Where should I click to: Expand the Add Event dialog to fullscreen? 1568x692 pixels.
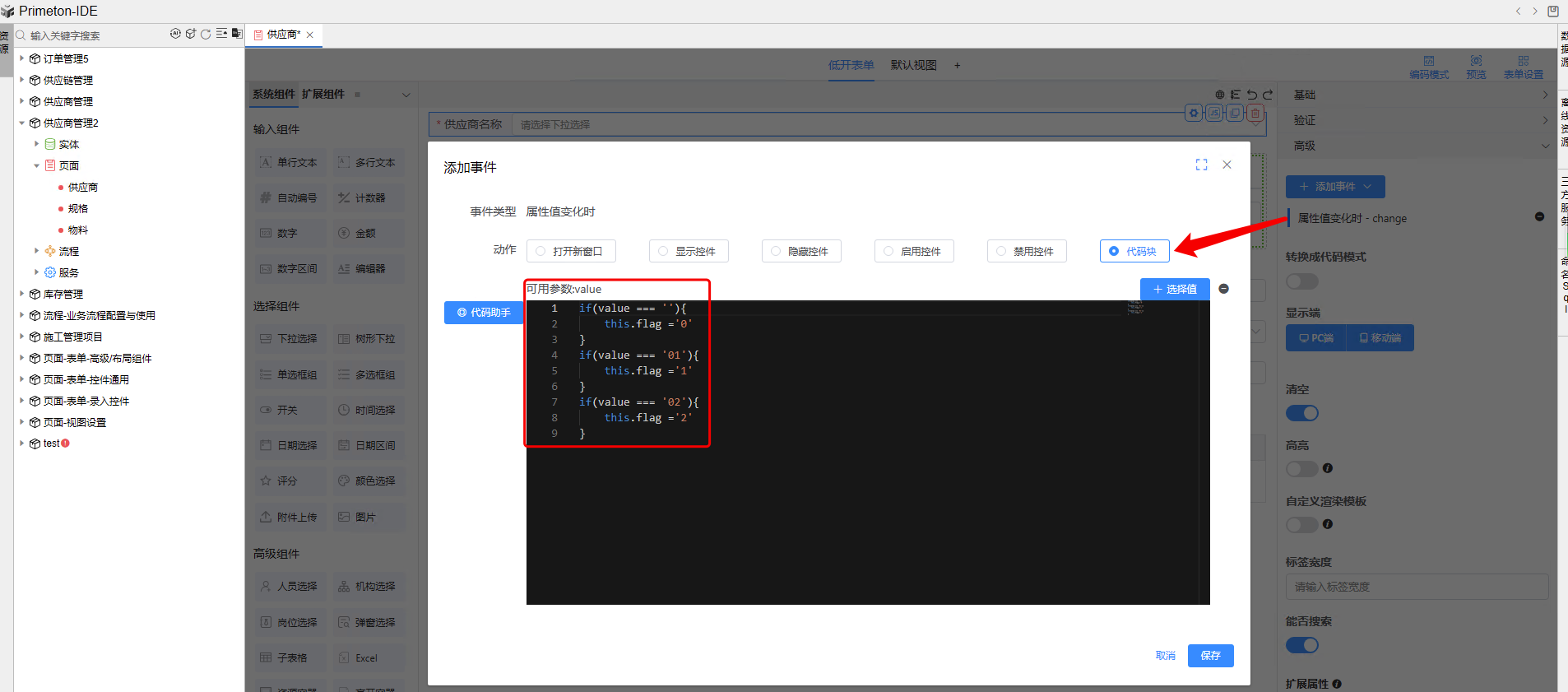pos(1201,165)
